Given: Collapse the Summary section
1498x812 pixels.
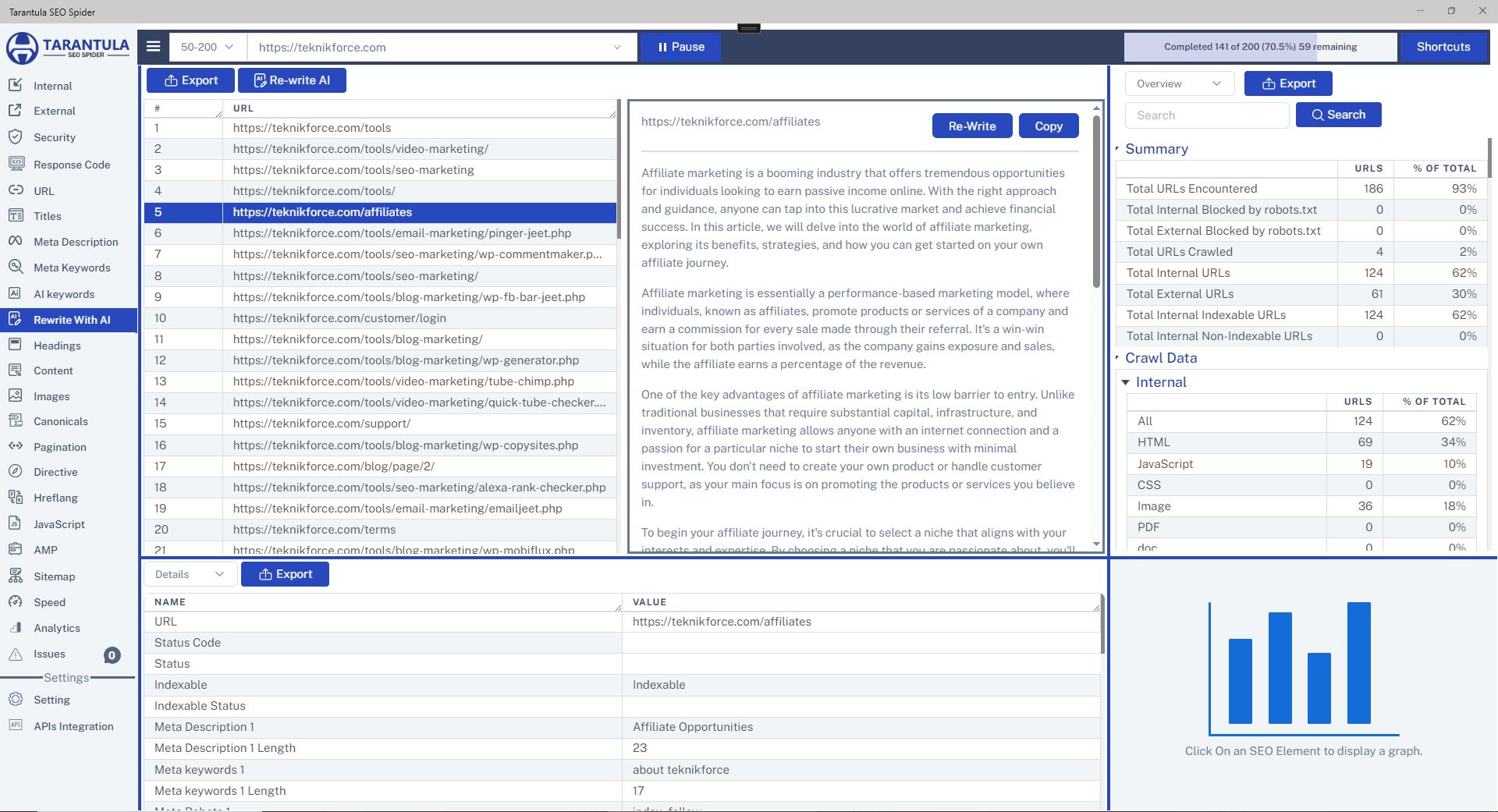Looking at the screenshot, I should point(1117,148).
